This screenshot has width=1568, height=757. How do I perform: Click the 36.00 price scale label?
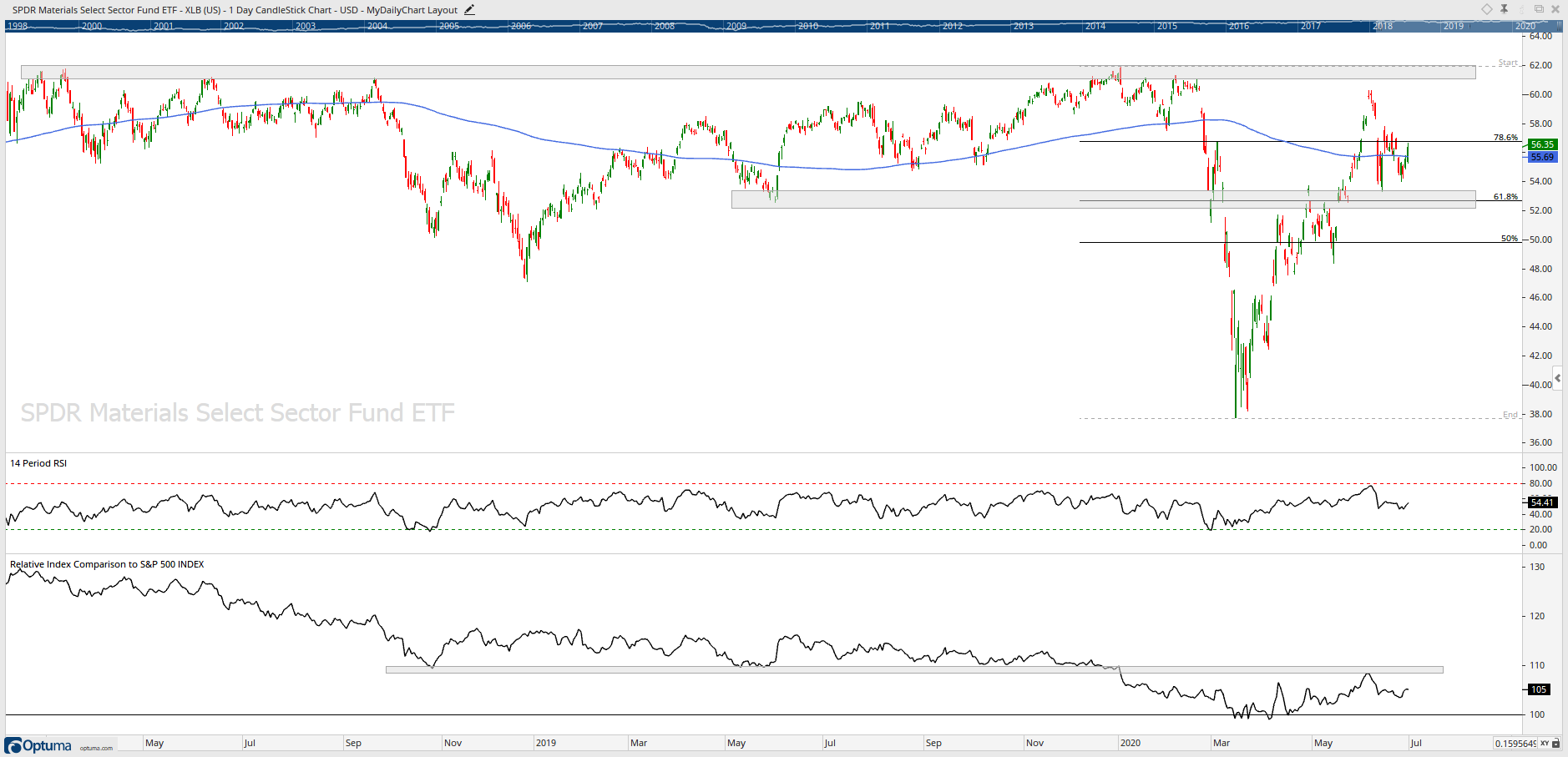pos(1541,442)
